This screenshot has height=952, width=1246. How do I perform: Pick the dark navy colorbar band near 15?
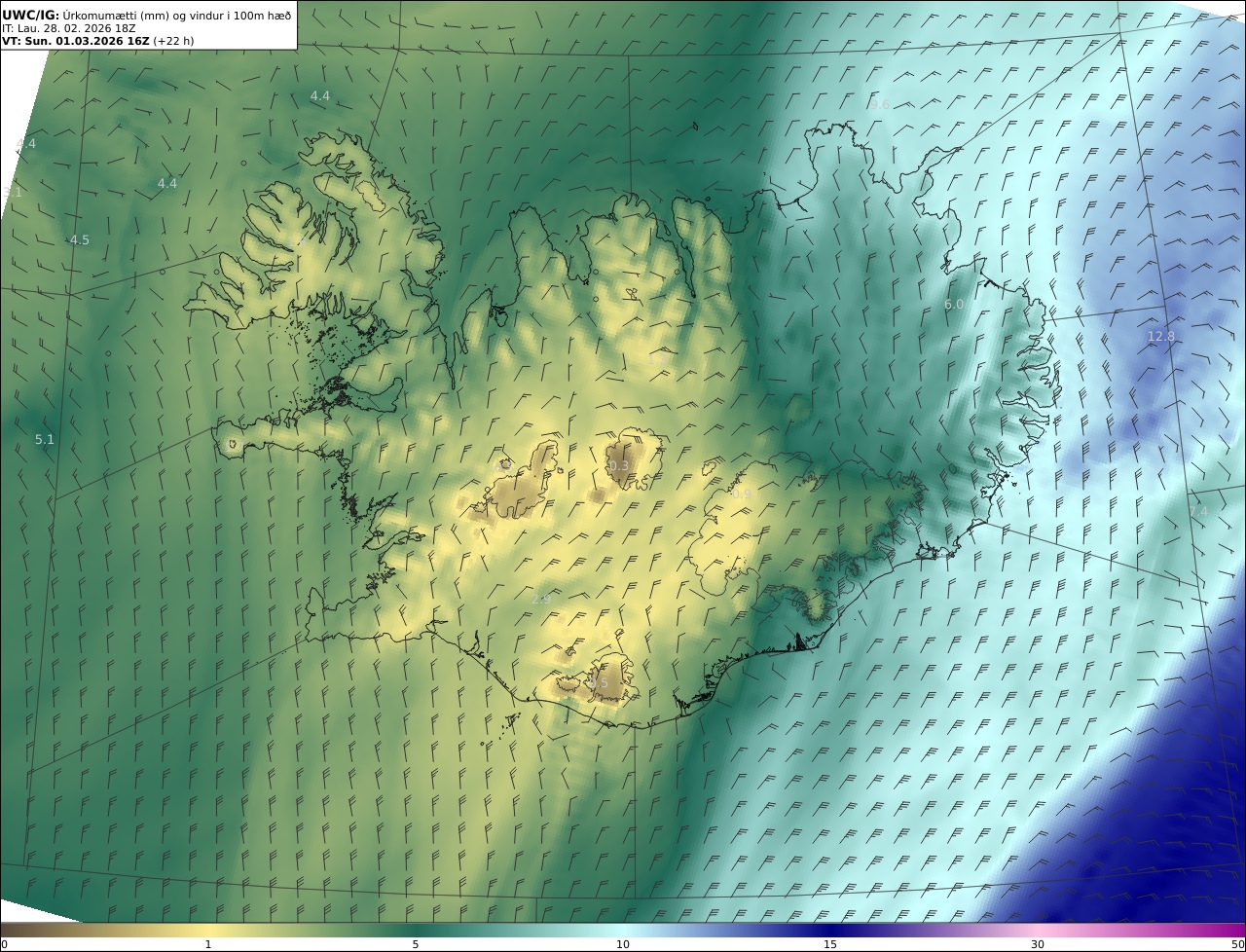830,930
